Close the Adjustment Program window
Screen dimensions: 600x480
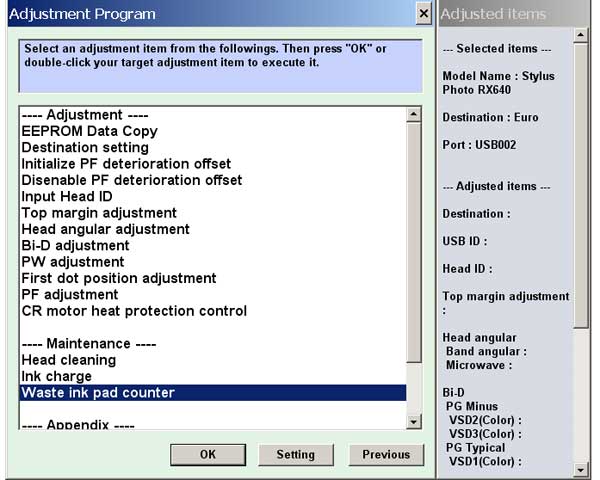(424, 13)
